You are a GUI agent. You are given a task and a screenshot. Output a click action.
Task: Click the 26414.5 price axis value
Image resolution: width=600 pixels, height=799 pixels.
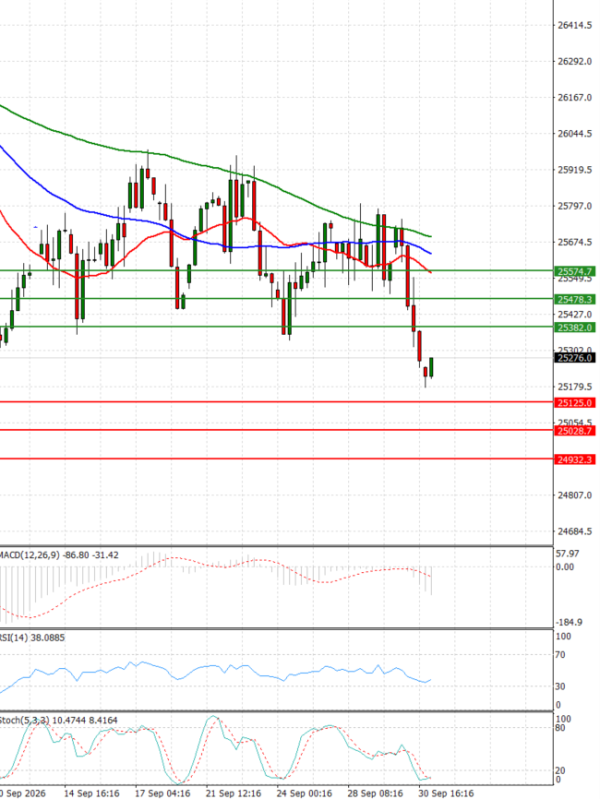[575, 25]
